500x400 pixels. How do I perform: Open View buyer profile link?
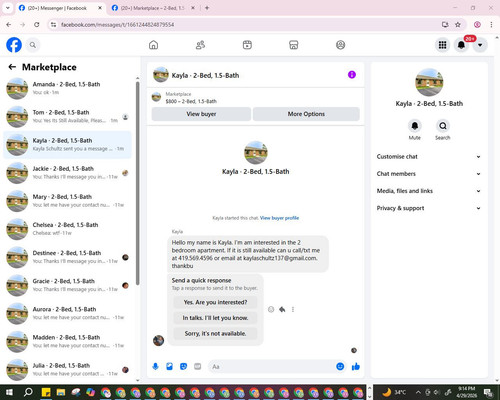click(x=279, y=218)
